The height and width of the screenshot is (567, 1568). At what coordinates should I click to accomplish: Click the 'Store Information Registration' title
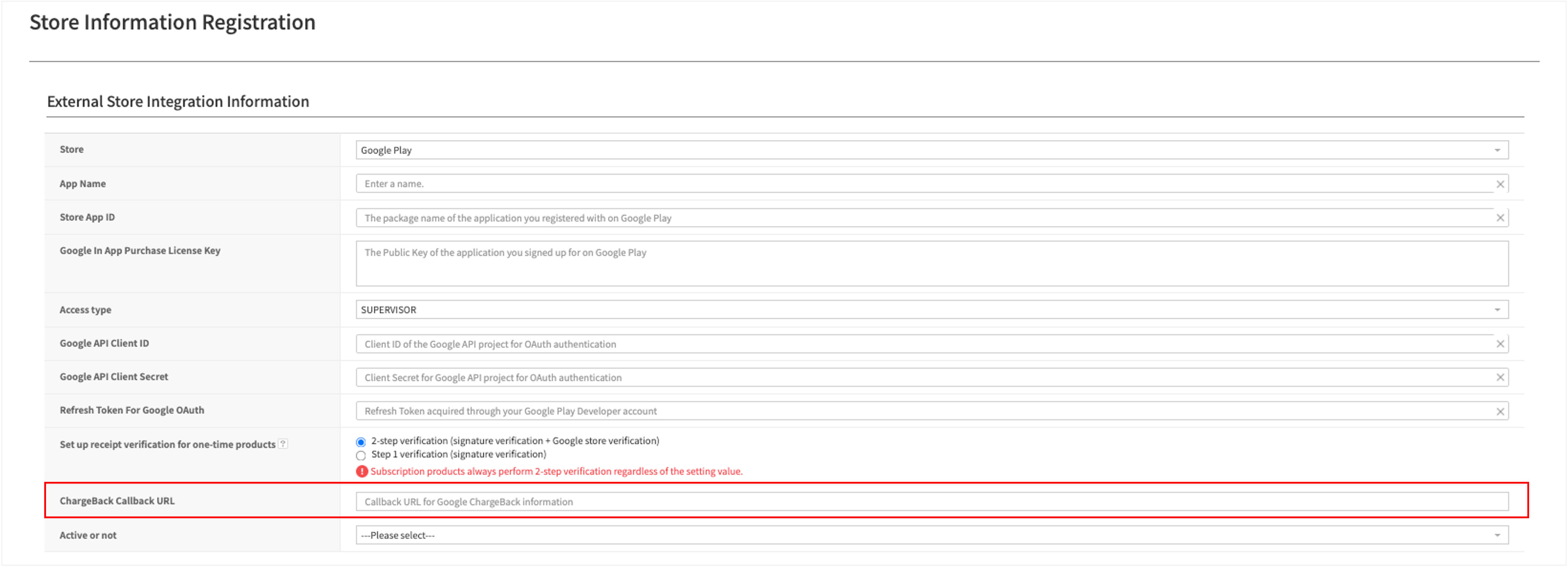(172, 22)
